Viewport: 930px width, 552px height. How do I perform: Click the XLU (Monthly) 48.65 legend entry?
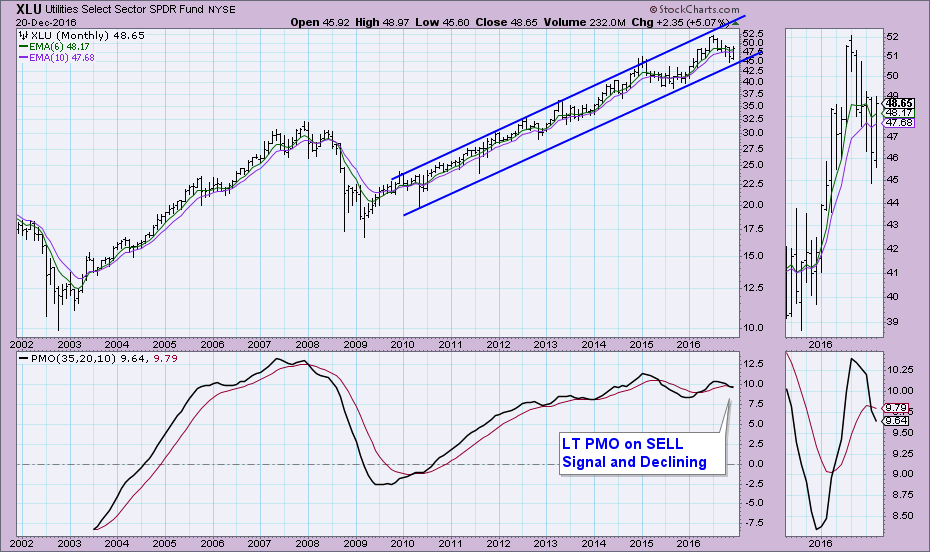pyautogui.click(x=87, y=36)
